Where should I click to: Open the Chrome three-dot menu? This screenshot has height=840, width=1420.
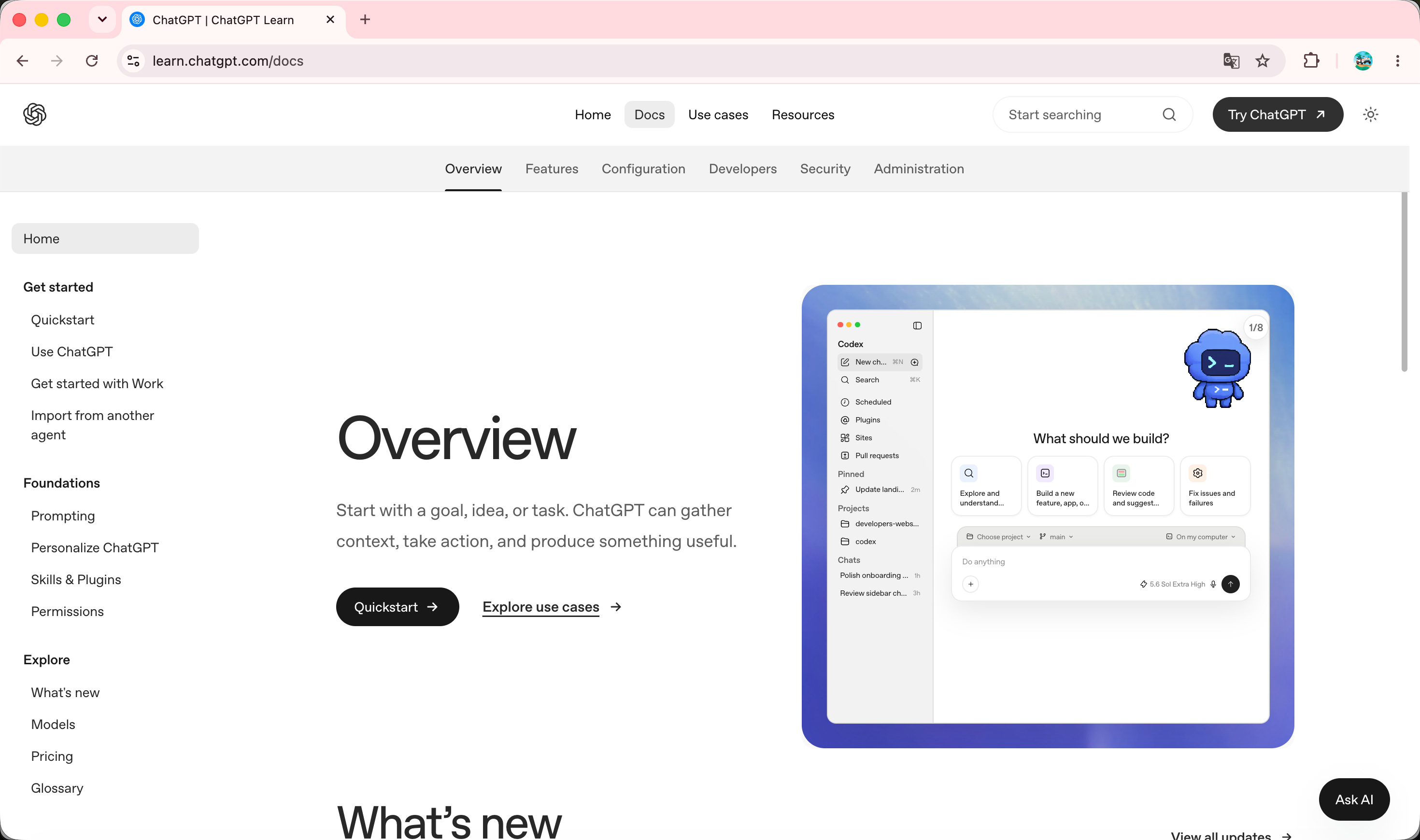click(x=1398, y=60)
